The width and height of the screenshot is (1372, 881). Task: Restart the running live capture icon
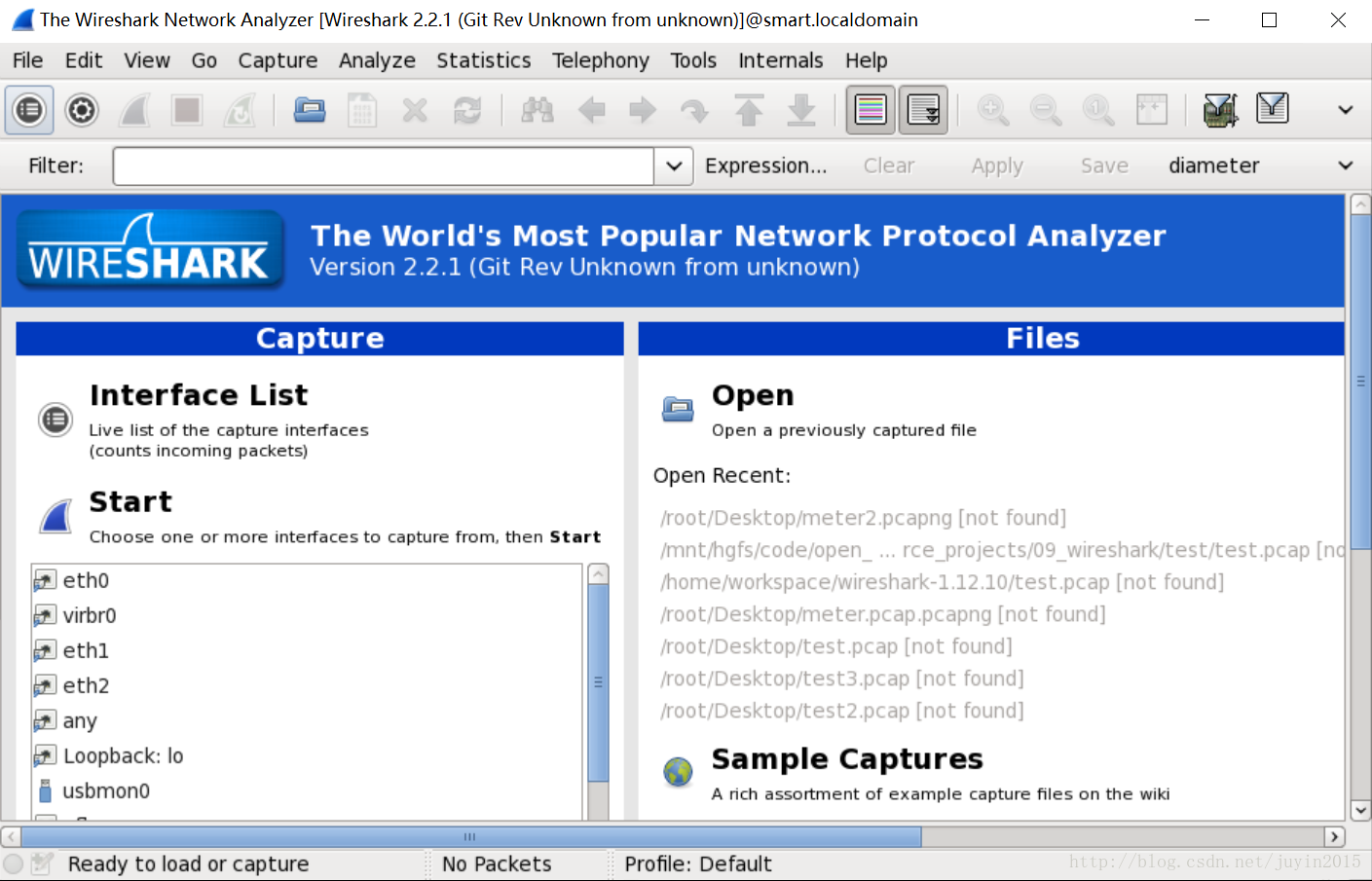[x=240, y=110]
